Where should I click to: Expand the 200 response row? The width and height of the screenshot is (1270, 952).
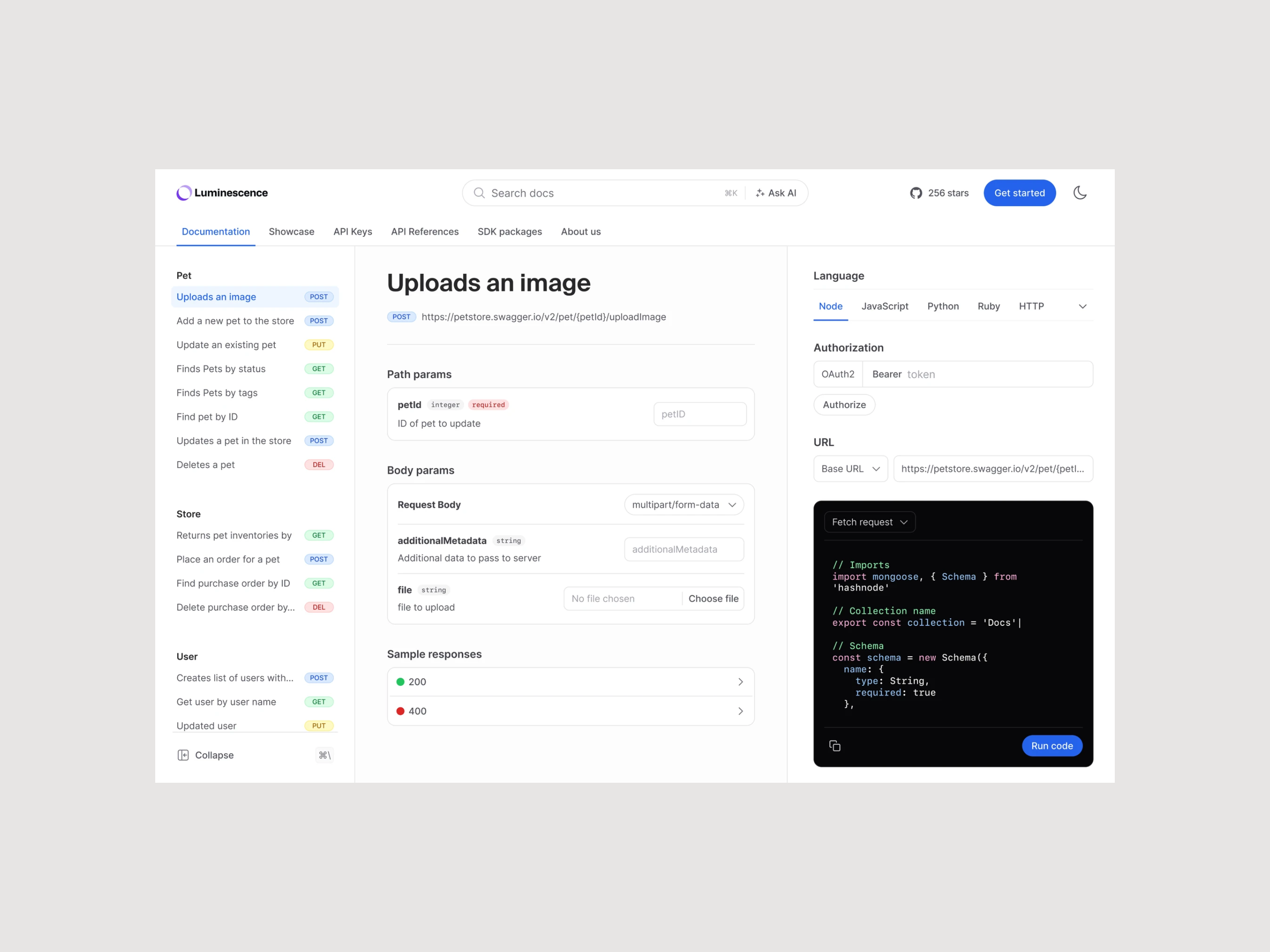[740, 682]
